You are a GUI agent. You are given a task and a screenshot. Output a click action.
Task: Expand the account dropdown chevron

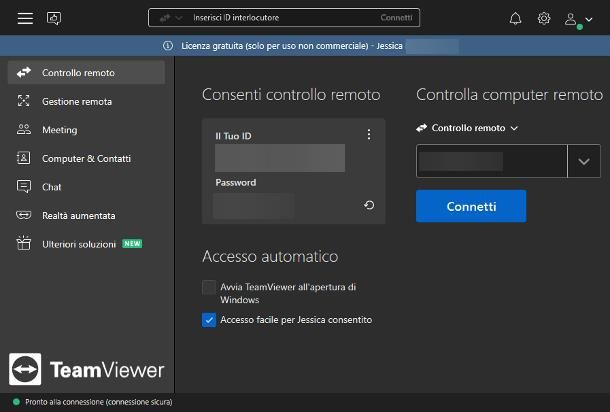point(589,19)
